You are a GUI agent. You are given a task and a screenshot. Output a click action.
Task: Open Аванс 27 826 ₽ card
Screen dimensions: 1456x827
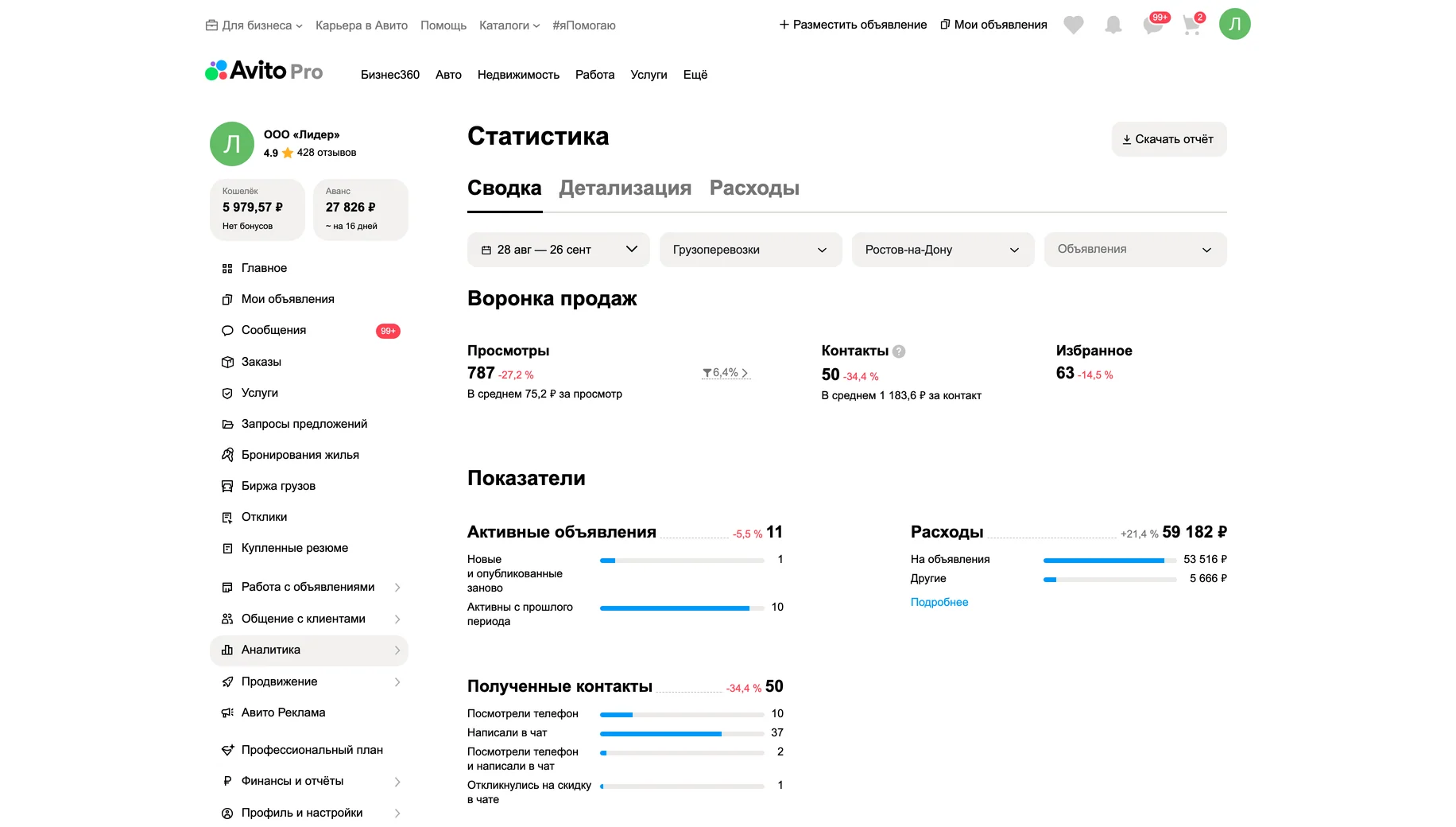361,210
